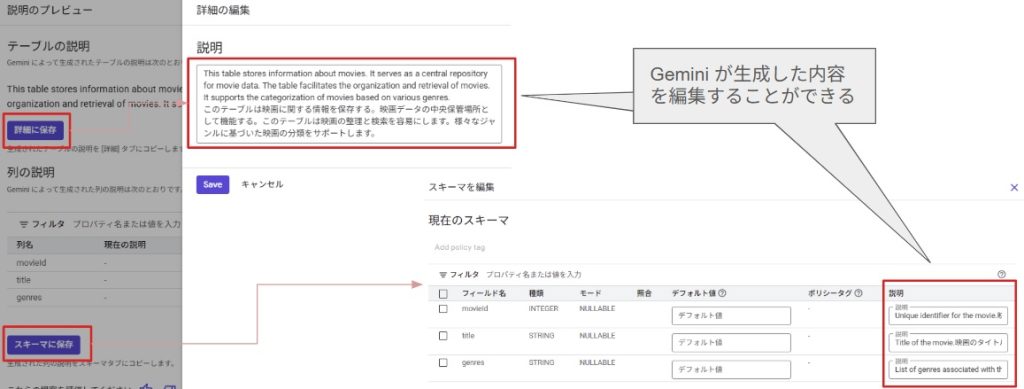
Task: Click help icon next to デフォルト値 header
Action: (x=723, y=294)
